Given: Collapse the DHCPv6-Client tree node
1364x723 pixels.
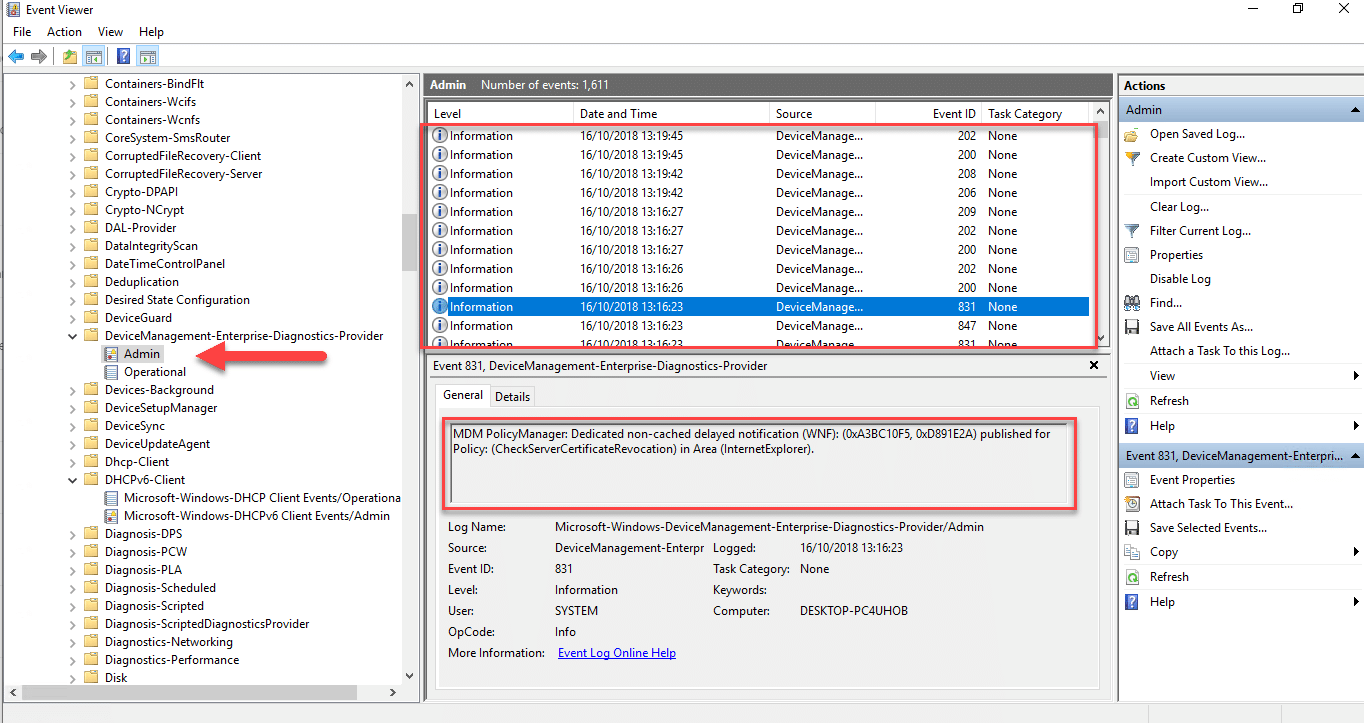Looking at the screenshot, I should [x=72, y=480].
